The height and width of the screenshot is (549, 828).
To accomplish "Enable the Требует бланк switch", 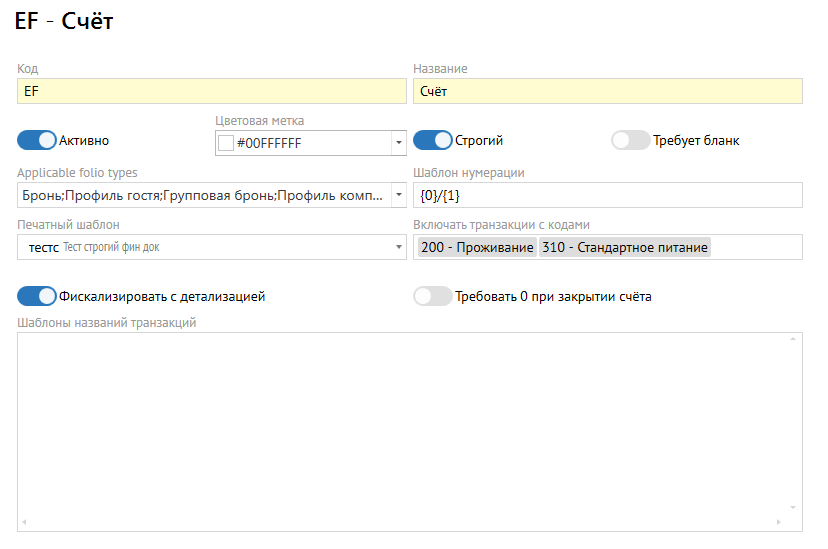I will pos(631,140).
